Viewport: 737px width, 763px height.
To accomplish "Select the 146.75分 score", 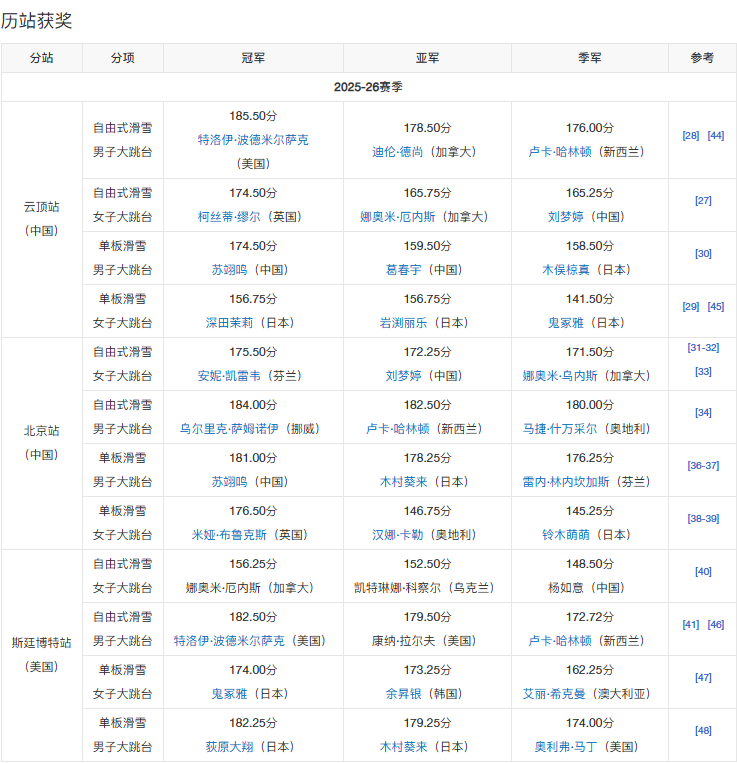I will click(x=428, y=511).
